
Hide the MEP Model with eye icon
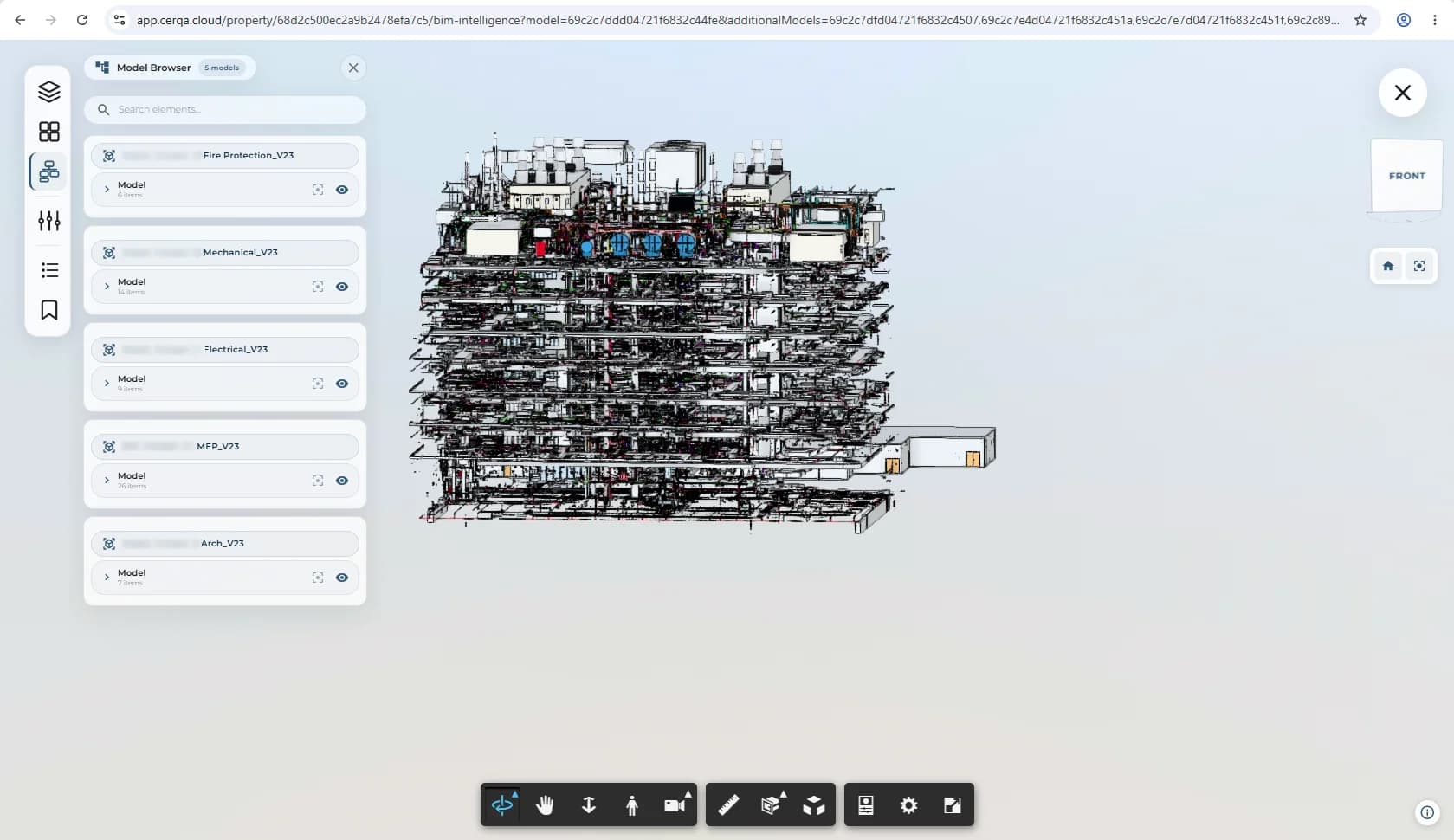[x=342, y=481]
